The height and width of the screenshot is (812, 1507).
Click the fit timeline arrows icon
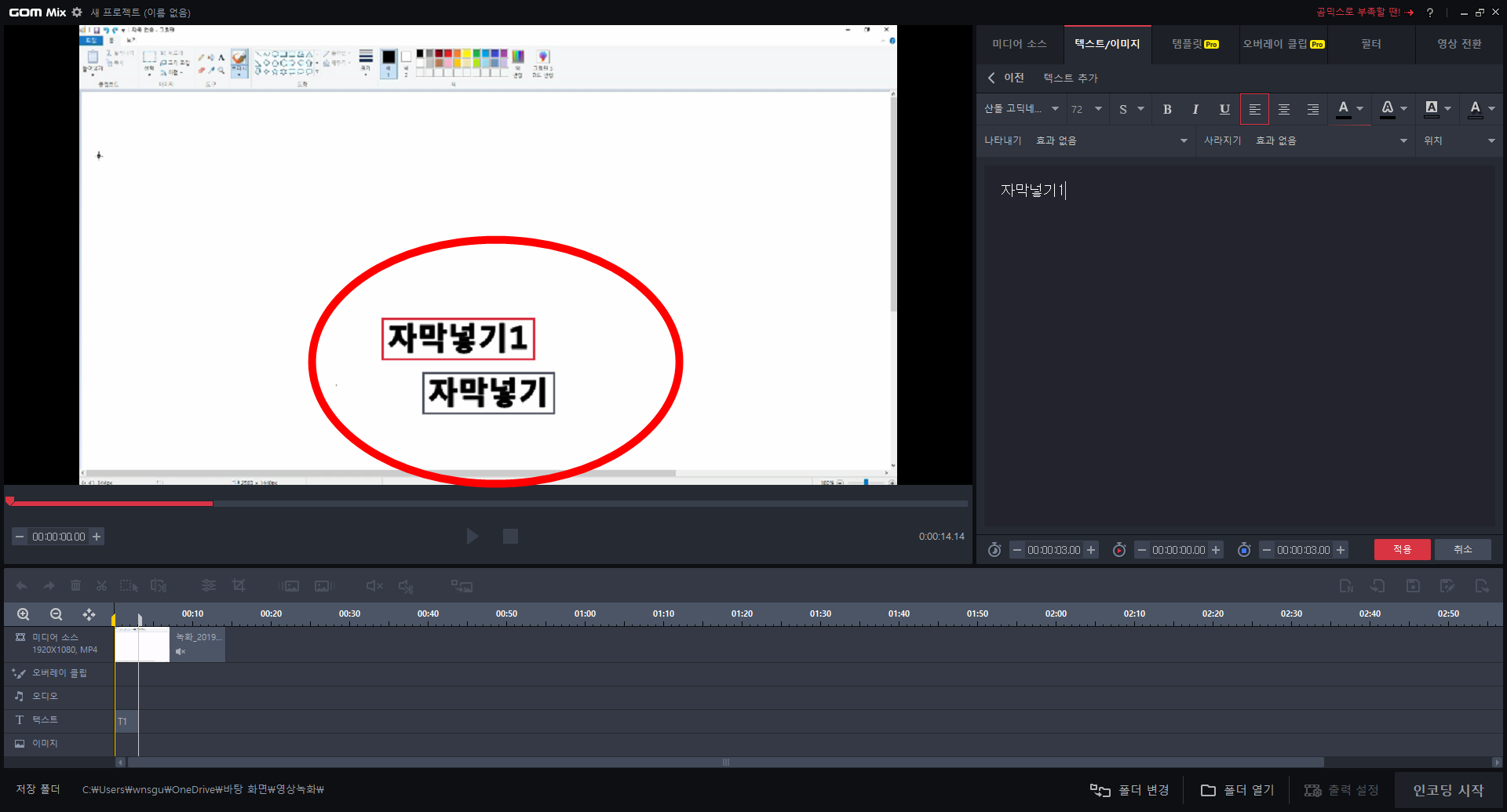tap(89, 614)
